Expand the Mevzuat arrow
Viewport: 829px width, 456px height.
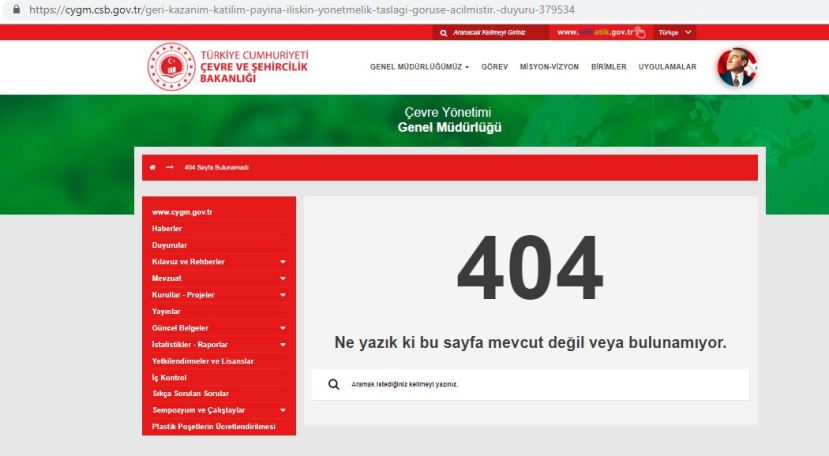click(283, 278)
